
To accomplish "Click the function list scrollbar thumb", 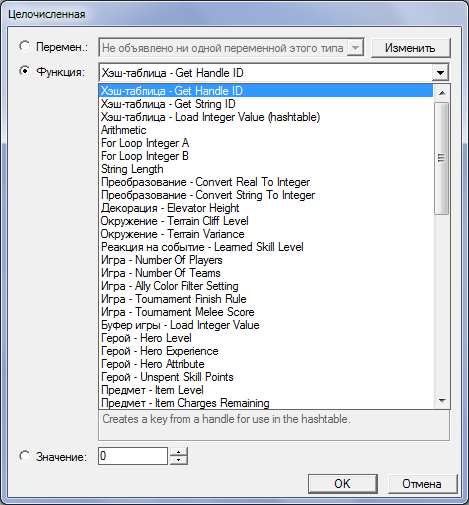I will coord(442,158).
